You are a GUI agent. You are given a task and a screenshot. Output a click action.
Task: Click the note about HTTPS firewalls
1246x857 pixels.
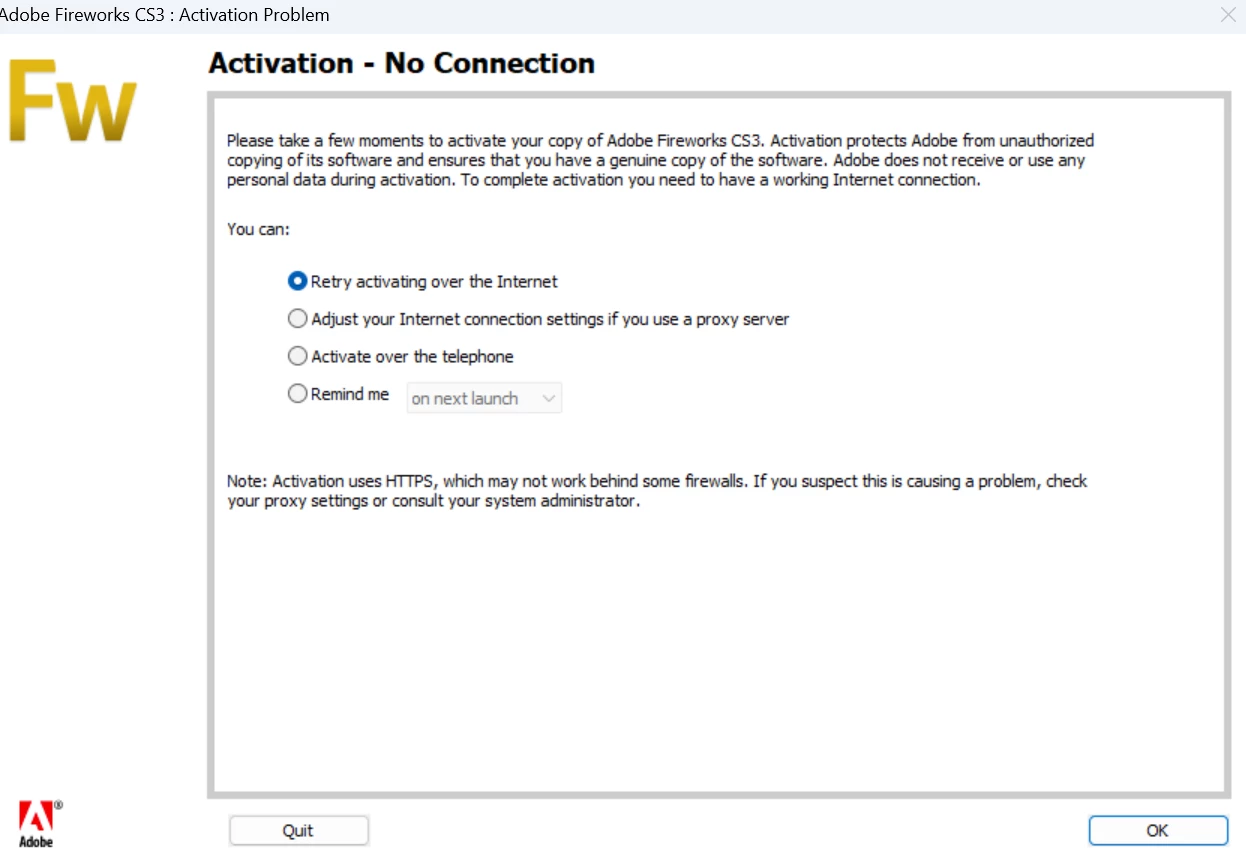(657, 491)
